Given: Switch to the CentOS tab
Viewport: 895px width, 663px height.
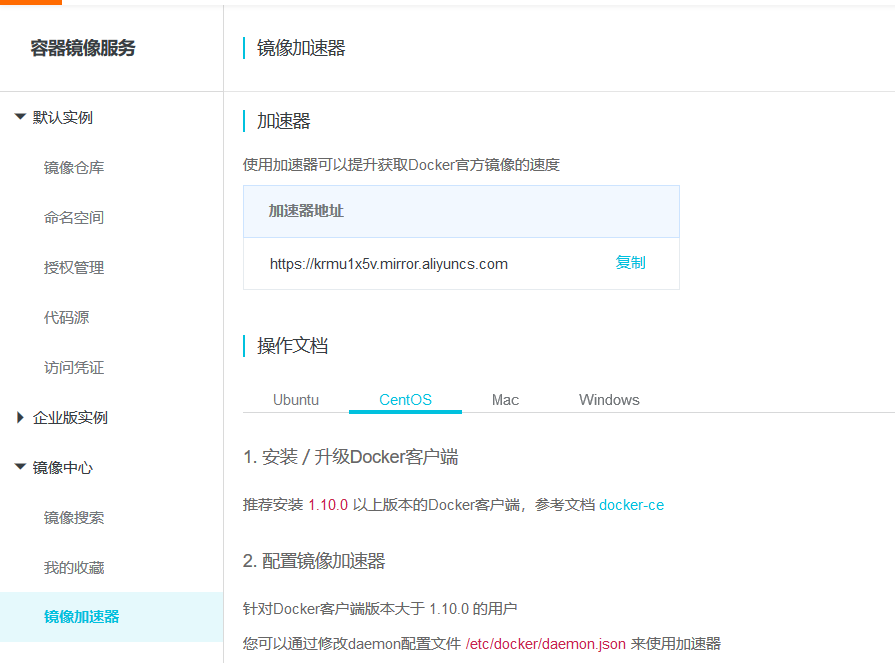Looking at the screenshot, I should point(405,400).
